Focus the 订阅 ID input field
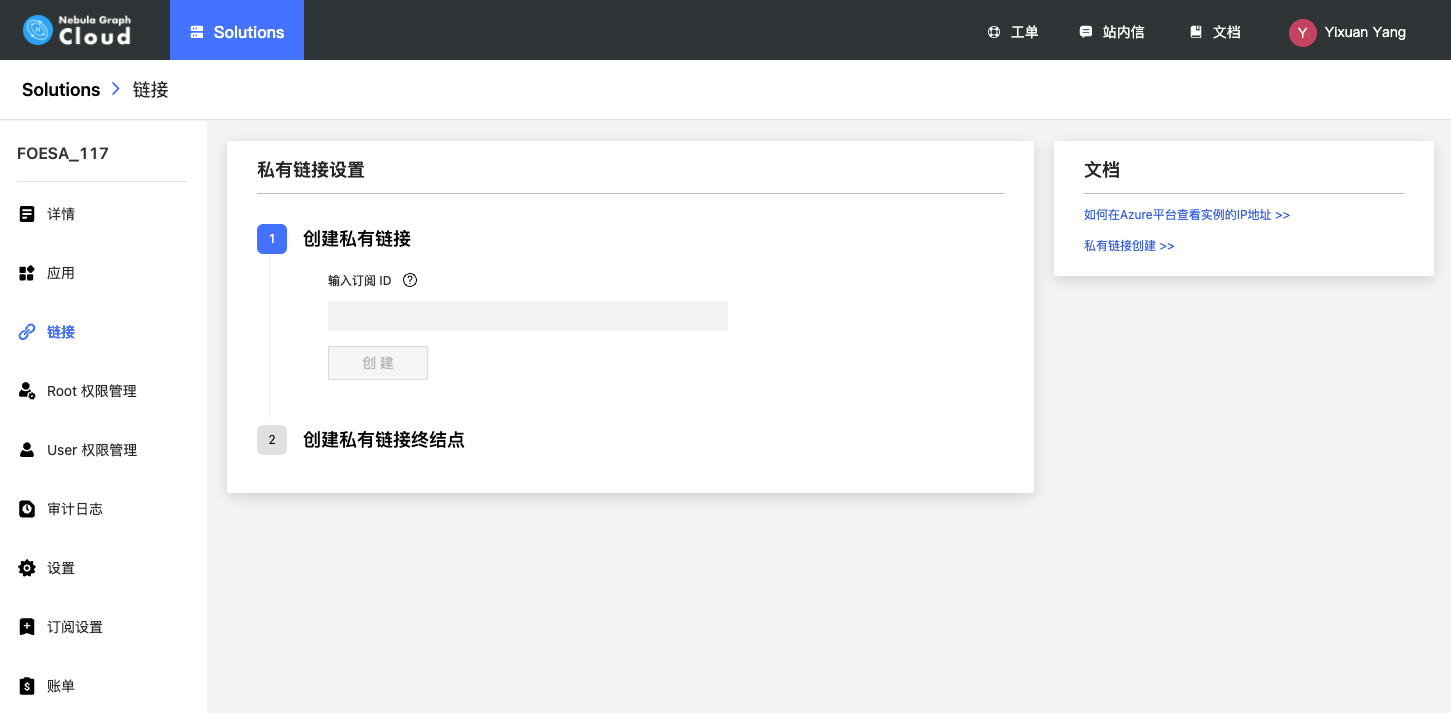Screen dimensions: 1451x713 point(527,316)
